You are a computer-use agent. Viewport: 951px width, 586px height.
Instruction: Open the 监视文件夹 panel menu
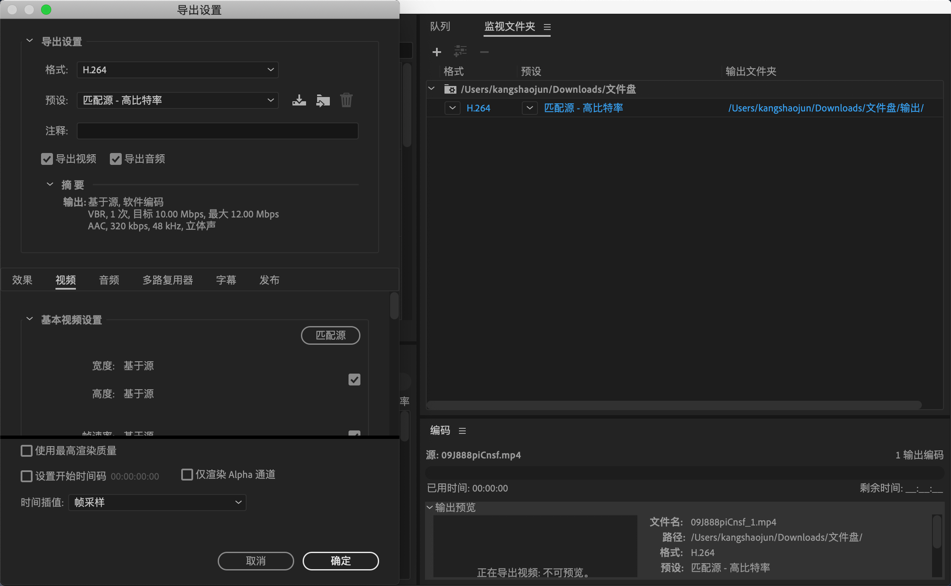pyautogui.click(x=548, y=28)
